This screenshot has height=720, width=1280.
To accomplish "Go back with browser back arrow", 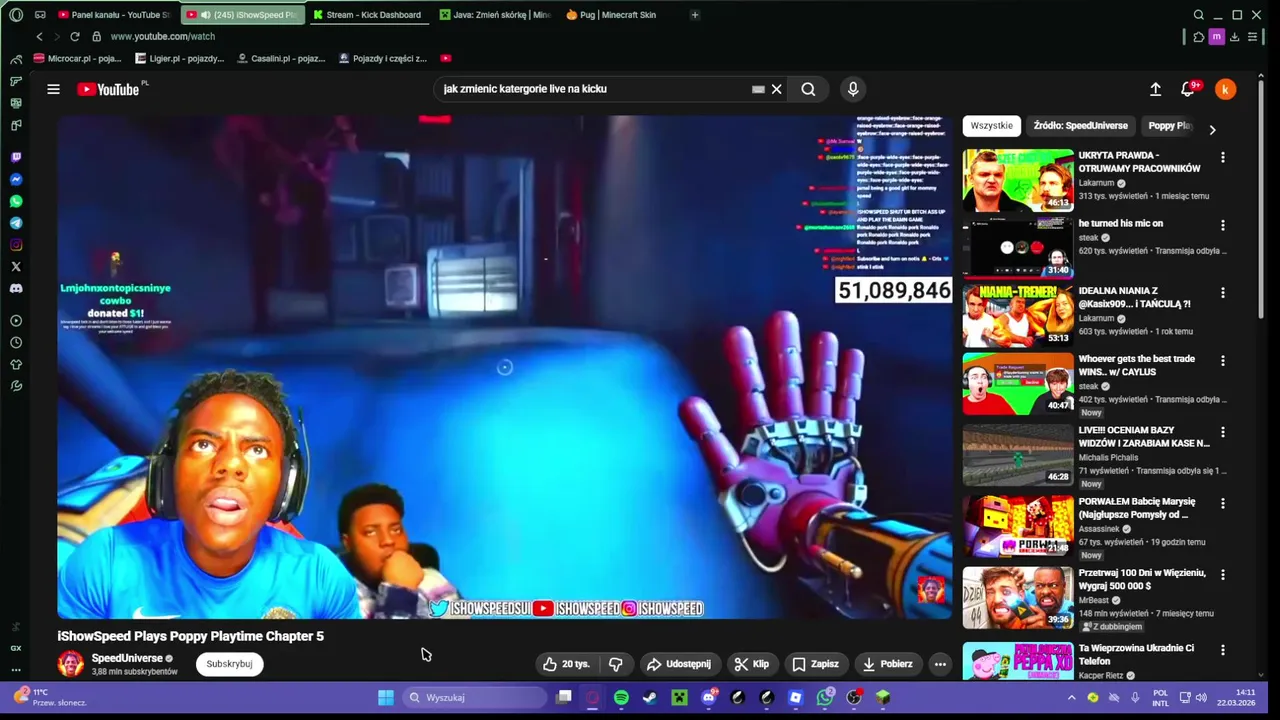I will pos(39,36).
